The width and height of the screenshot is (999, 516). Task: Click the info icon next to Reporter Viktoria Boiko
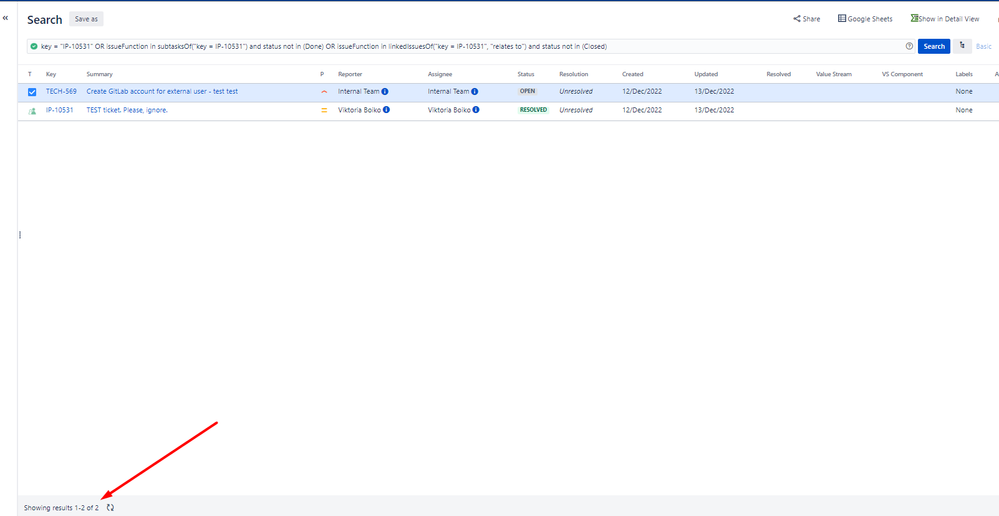click(386, 110)
